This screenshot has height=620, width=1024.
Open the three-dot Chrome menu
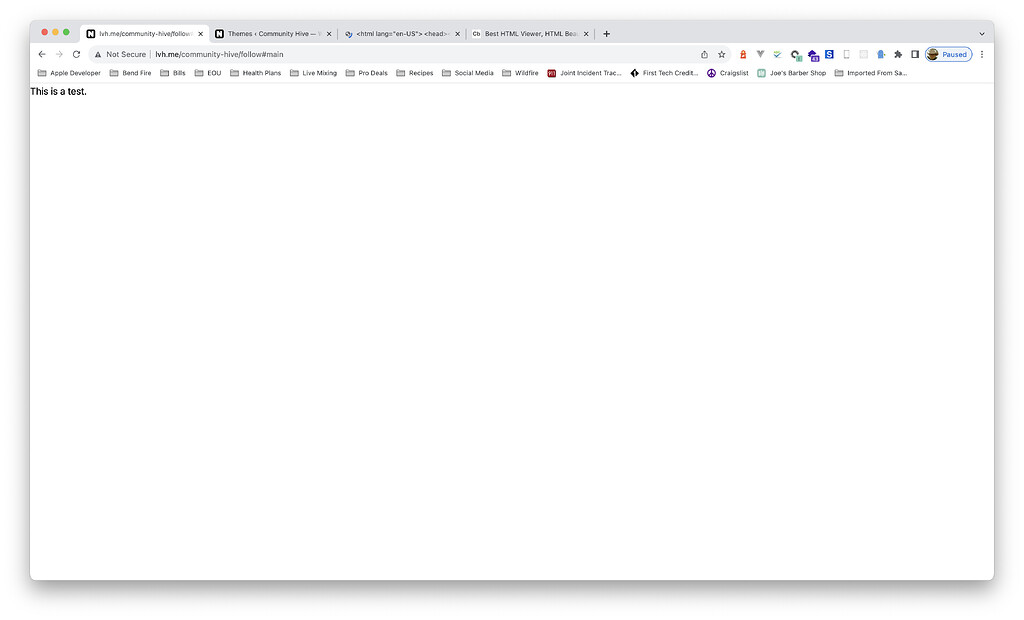[981, 54]
